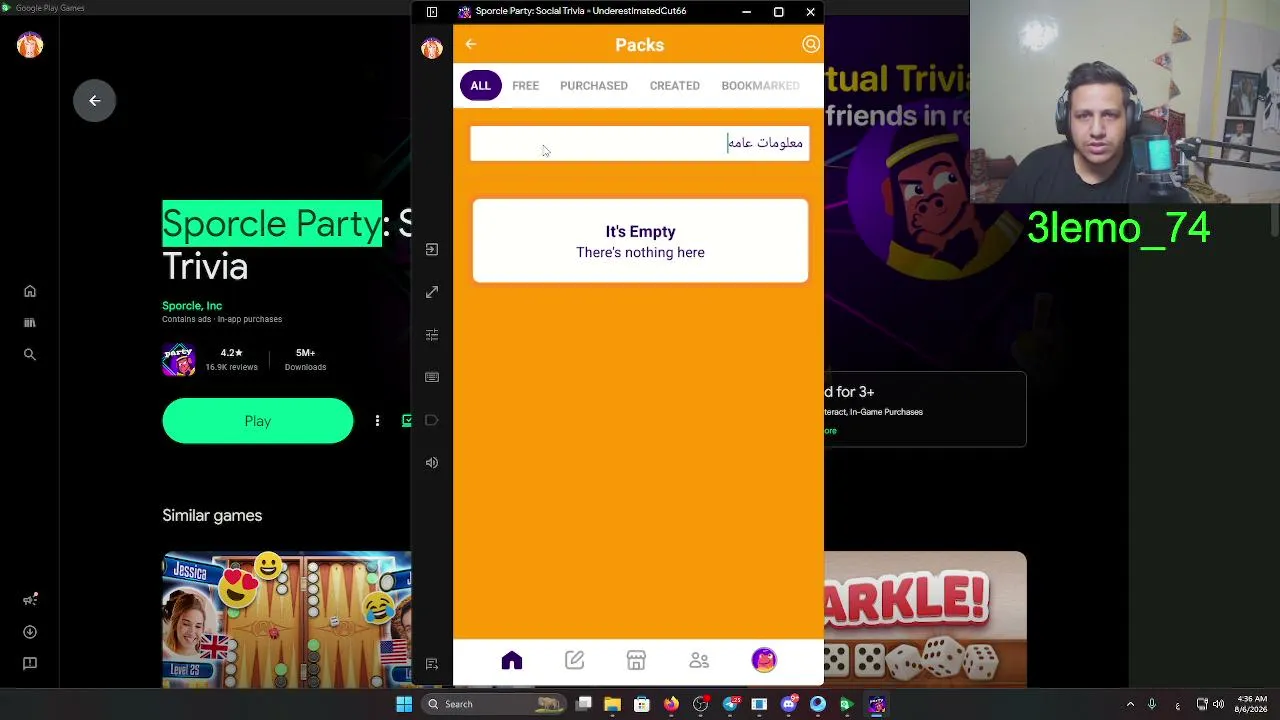Image resolution: width=1280 pixels, height=720 pixels.
Task: Click the Google Play Games profile avatar
Action: pos(30,45)
